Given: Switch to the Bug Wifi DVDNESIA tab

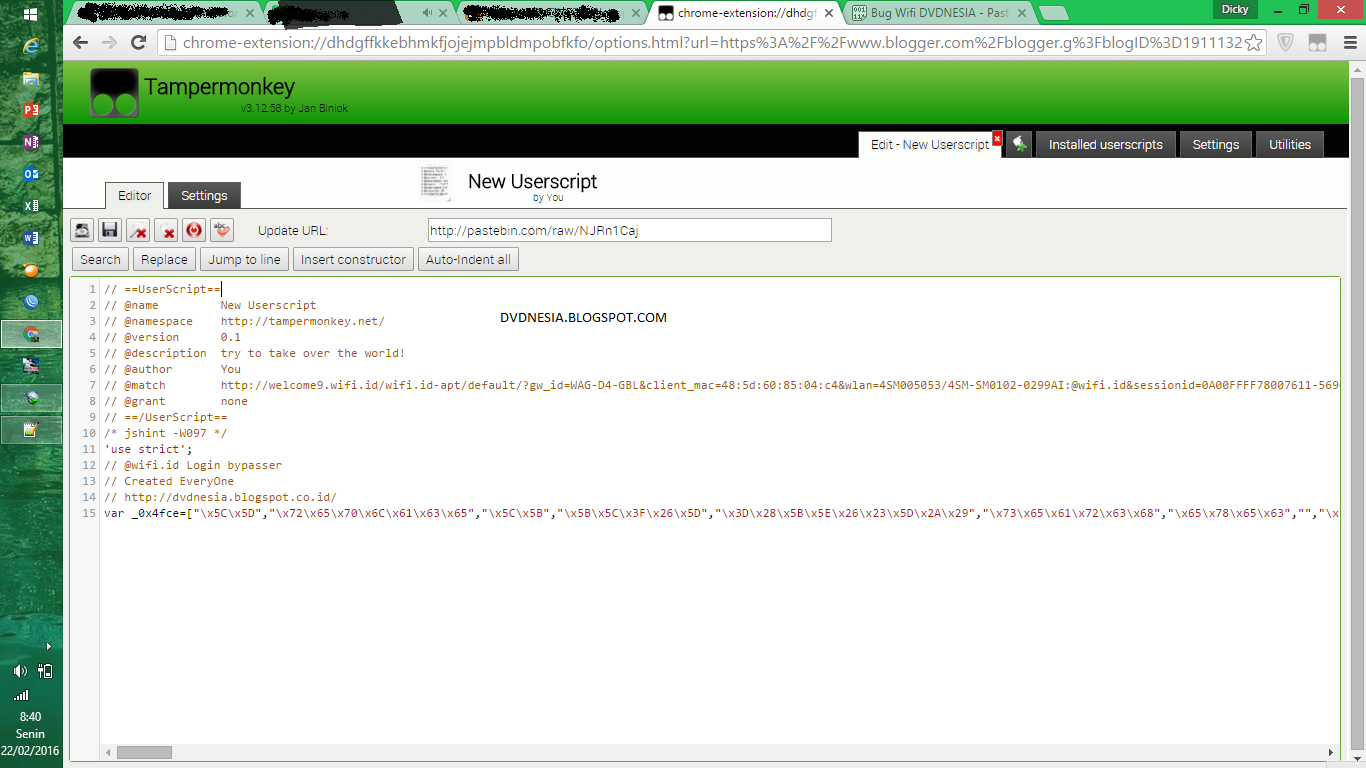Looking at the screenshot, I should pos(937,13).
